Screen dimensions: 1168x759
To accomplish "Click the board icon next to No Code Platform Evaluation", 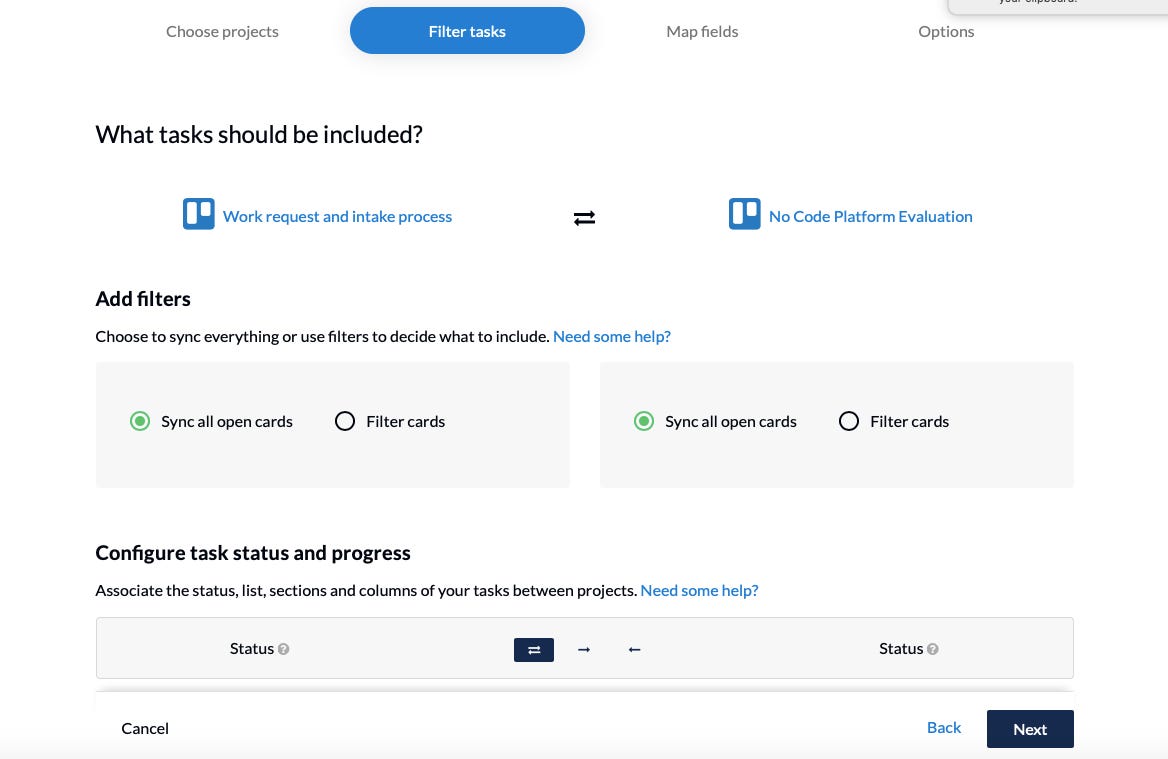I will 744,213.
